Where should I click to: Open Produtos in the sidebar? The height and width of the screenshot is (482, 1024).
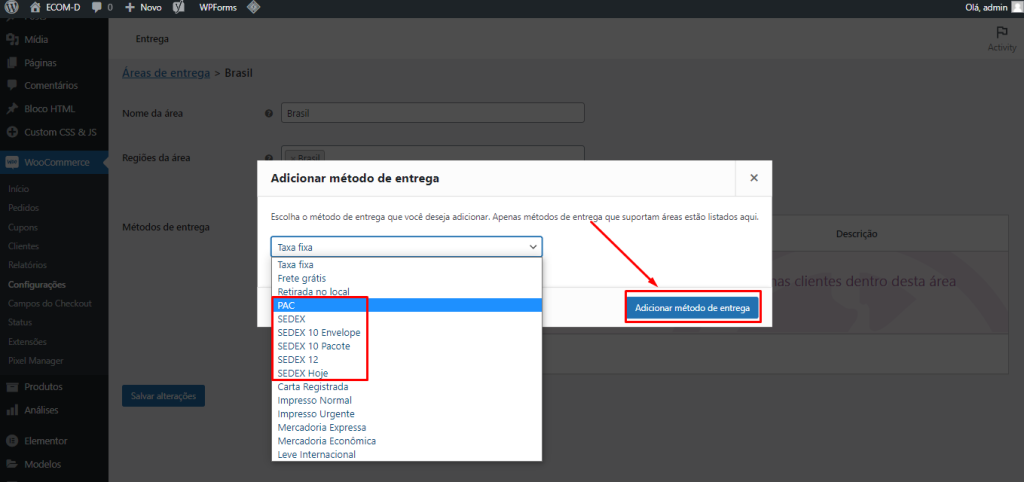point(43,386)
